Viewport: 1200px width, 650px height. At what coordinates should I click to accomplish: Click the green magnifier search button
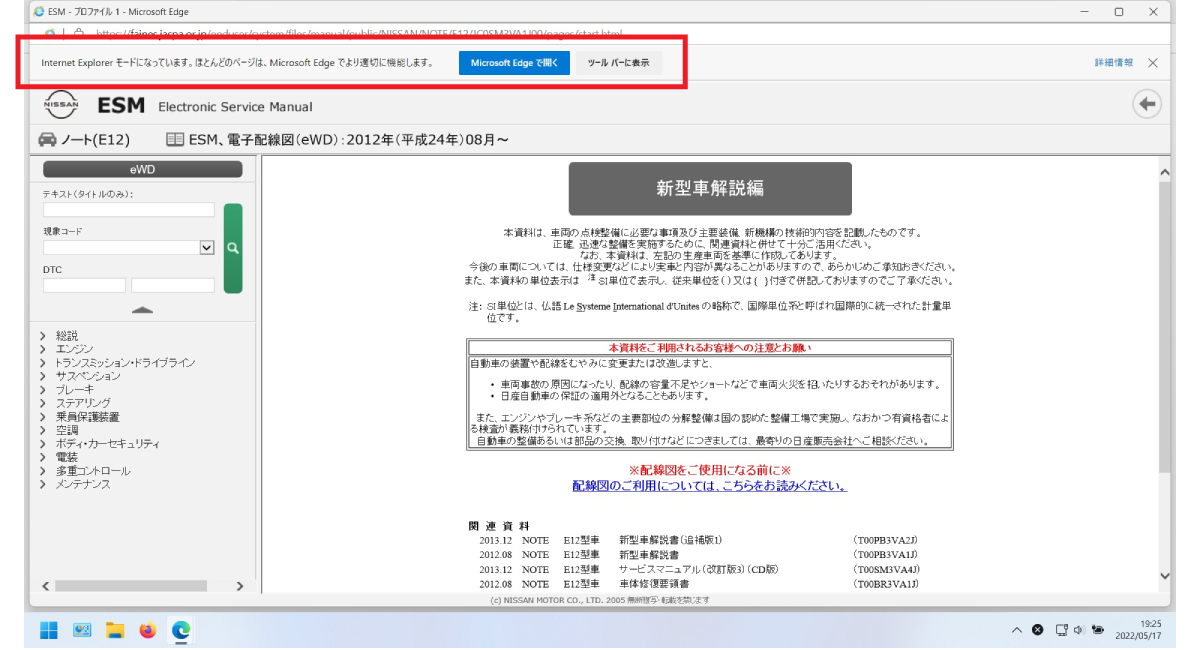[233, 249]
